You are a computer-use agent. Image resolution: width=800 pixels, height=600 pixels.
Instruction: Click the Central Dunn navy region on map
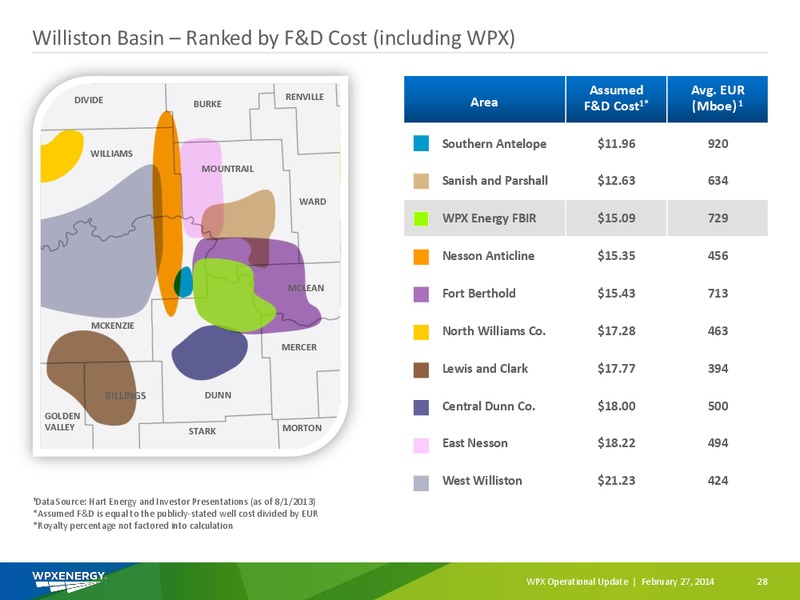(210, 353)
